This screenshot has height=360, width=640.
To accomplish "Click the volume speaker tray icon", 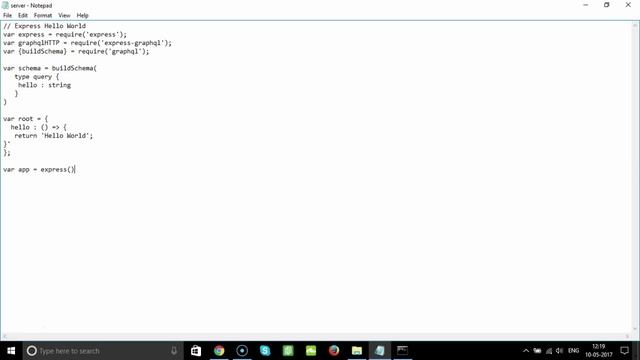I will pyautogui.click(x=560, y=351).
